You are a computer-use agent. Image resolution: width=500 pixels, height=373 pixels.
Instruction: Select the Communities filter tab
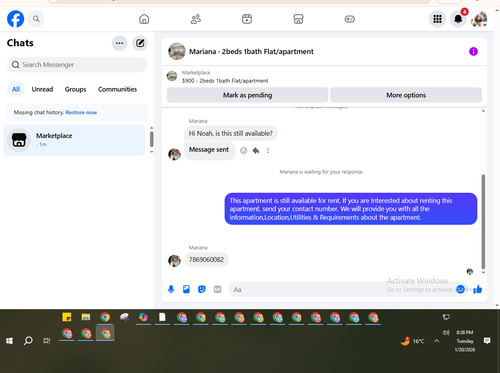pyautogui.click(x=117, y=89)
